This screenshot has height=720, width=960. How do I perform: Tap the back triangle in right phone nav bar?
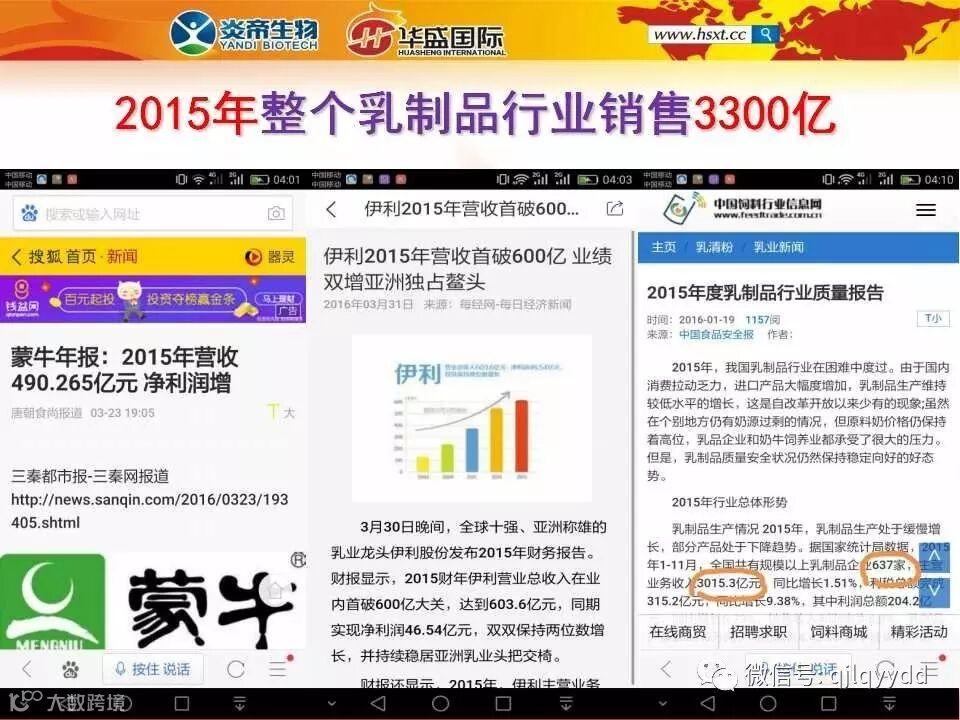[x=708, y=703]
